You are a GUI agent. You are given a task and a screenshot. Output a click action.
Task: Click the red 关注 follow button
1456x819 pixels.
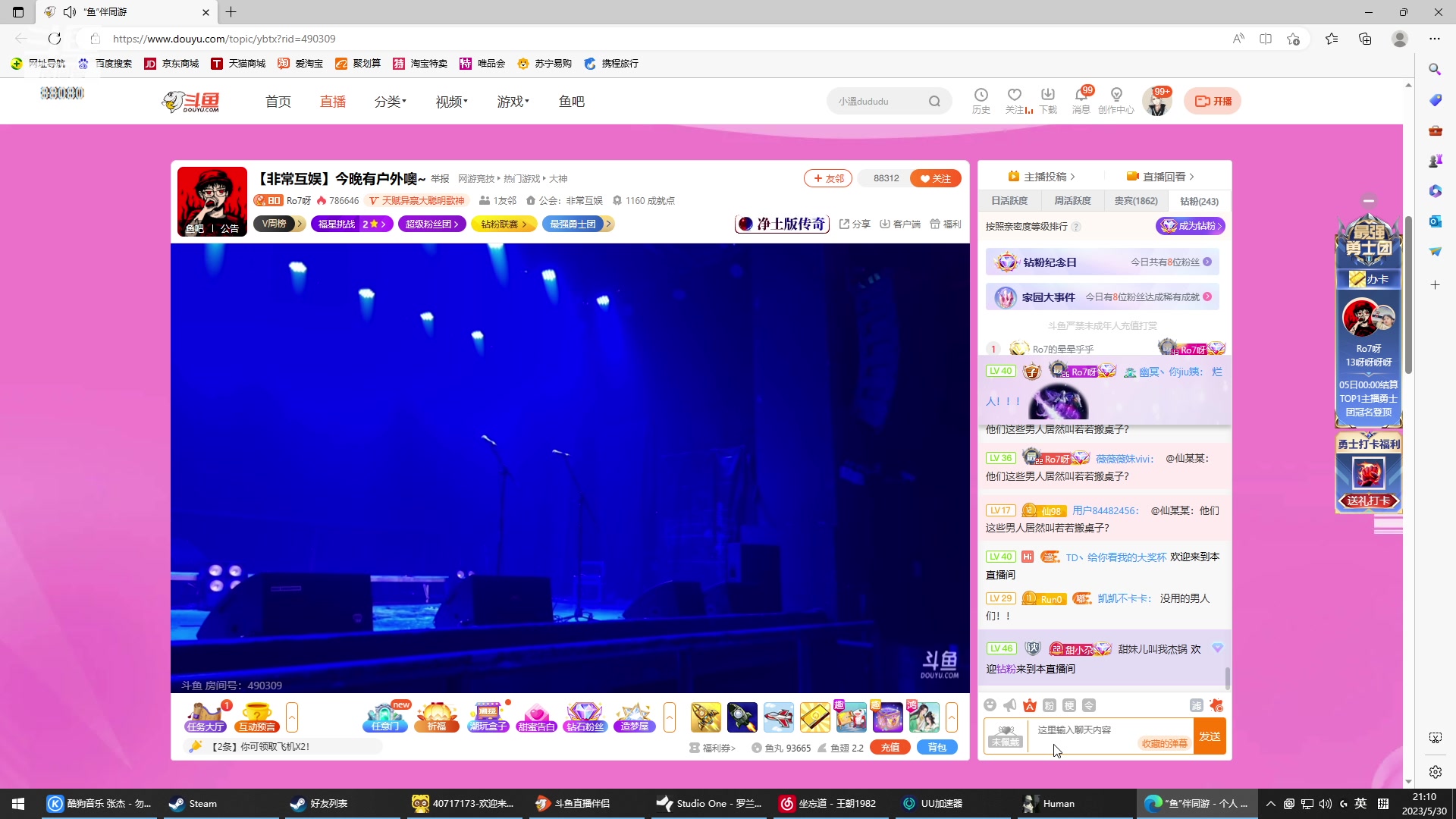935,177
